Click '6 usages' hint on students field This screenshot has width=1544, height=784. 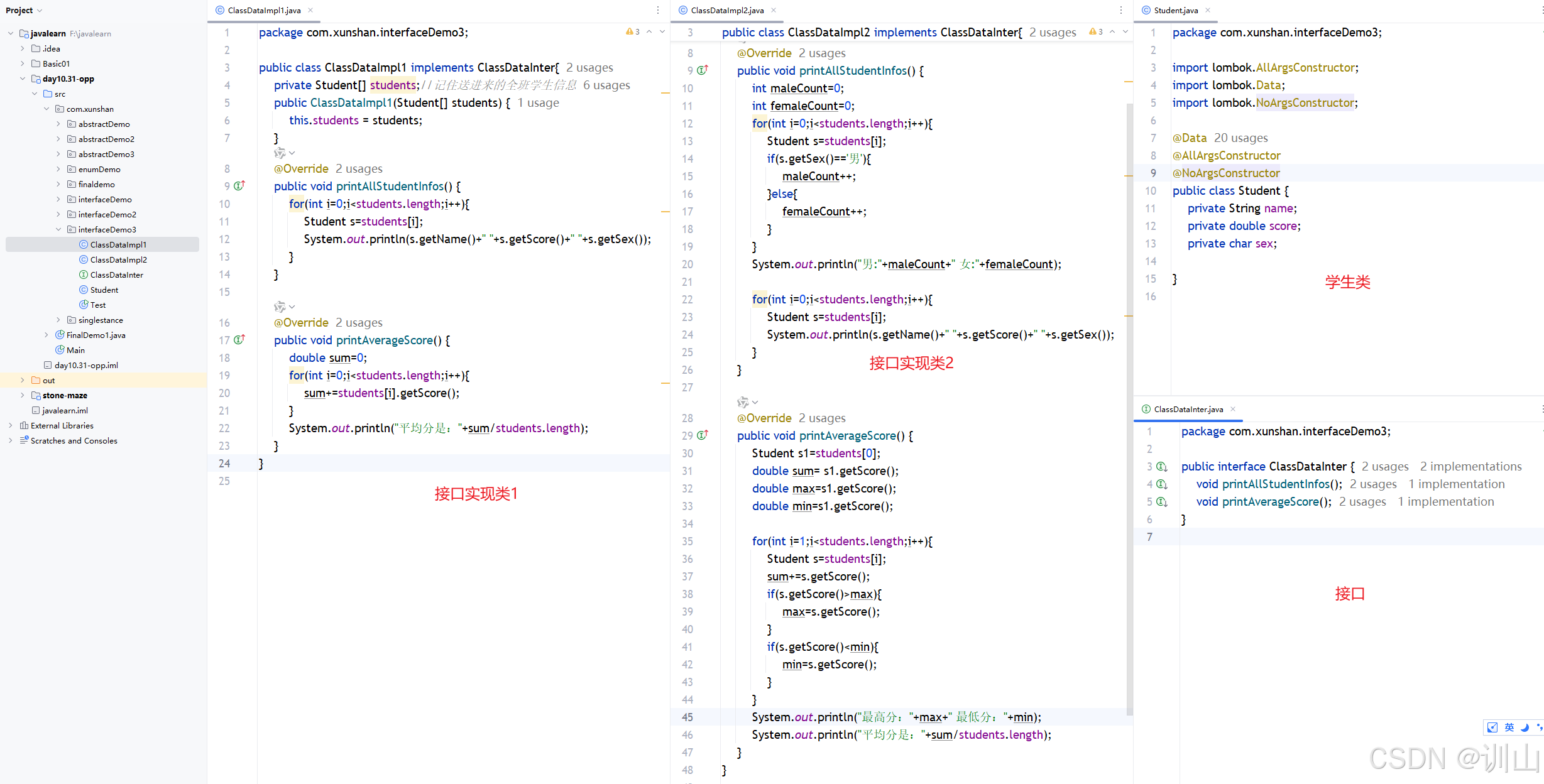click(x=606, y=85)
